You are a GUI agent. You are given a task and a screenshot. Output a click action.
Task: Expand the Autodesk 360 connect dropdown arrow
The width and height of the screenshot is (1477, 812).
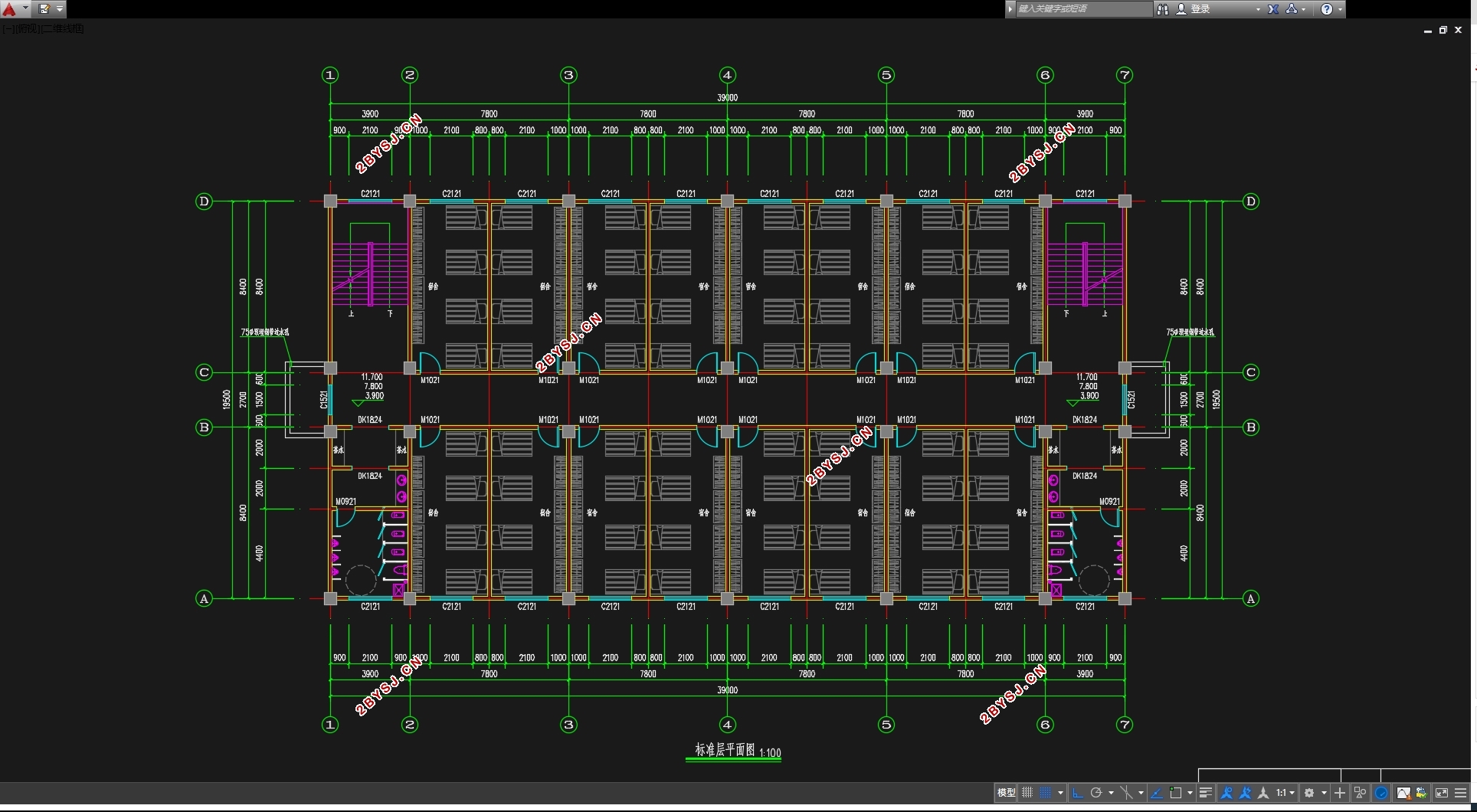click(1304, 9)
